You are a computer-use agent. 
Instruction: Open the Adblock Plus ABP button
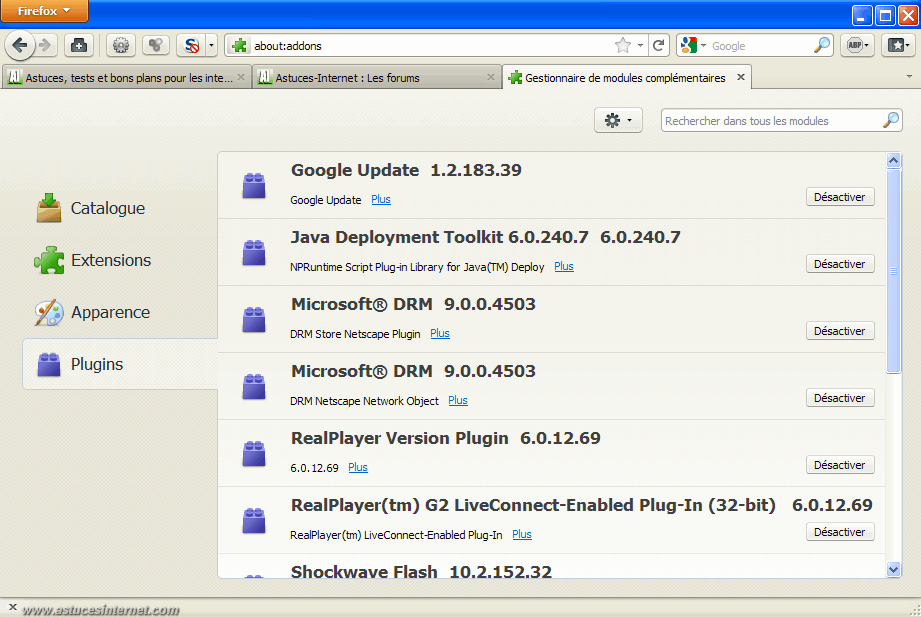(x=858, y=45)
